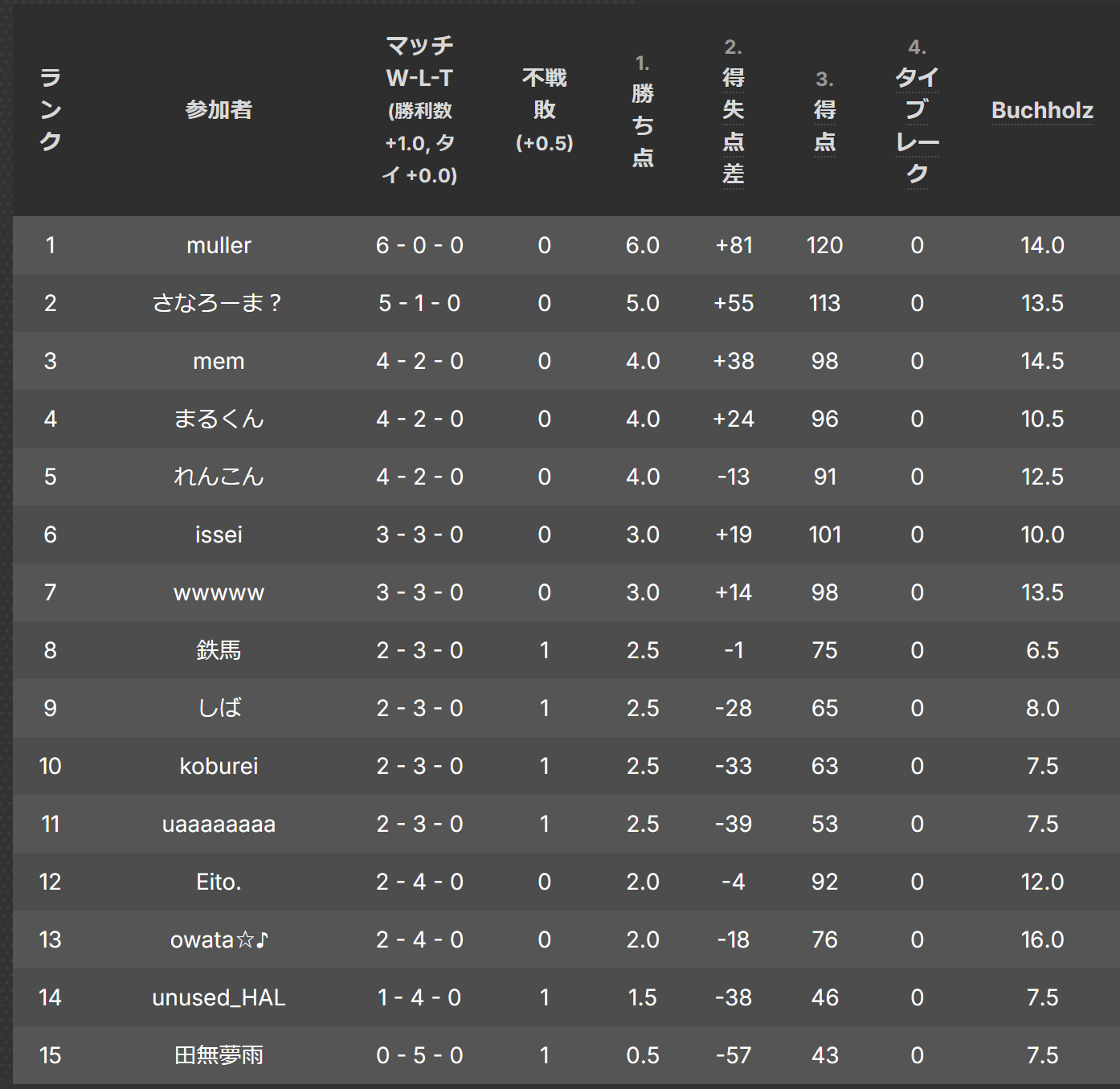Select participant koburei
This screenshot has width=1120, height=1089.
pos(219,766)
